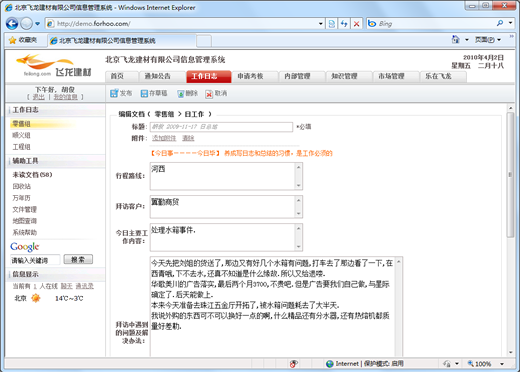Open 系统帮助 in the sidebar
The image size is (520, 372).
coord(24,232)
